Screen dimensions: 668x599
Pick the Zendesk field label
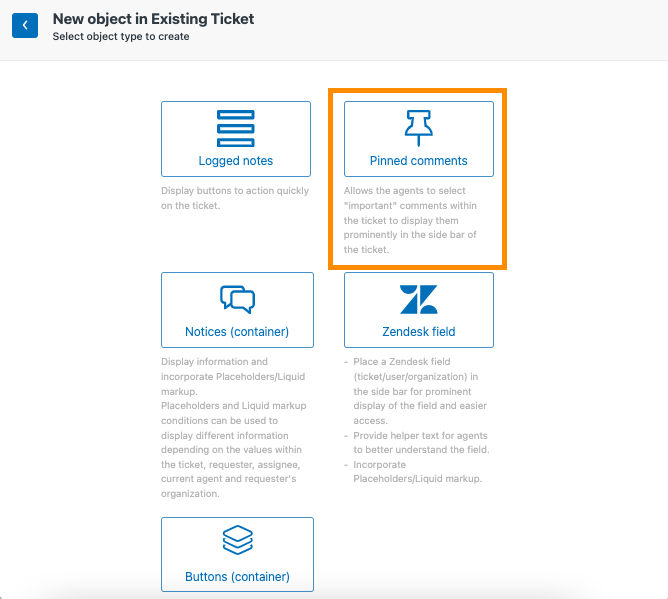pyautogui.click(x=418, y=331)
